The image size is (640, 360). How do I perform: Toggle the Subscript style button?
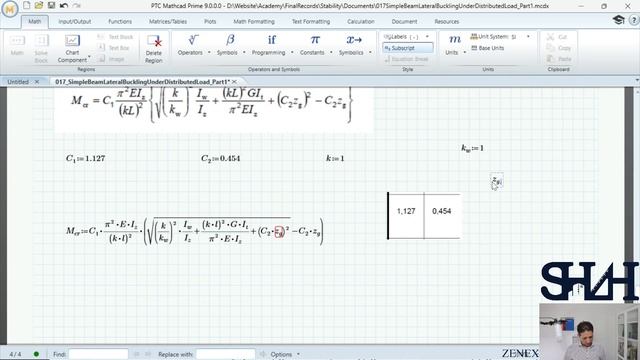tap(408, 48)
